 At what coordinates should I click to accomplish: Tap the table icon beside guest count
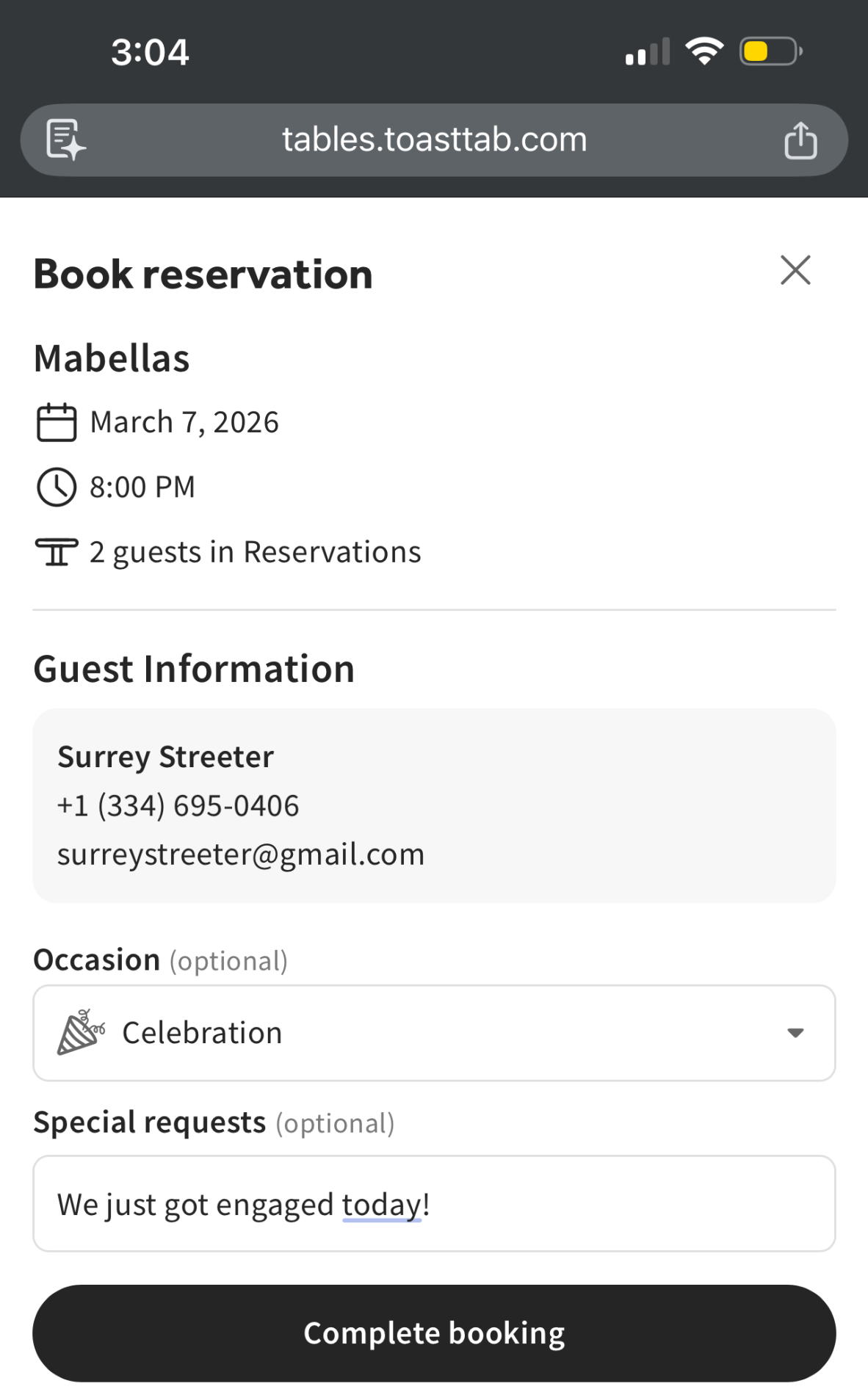click(57, 552)
